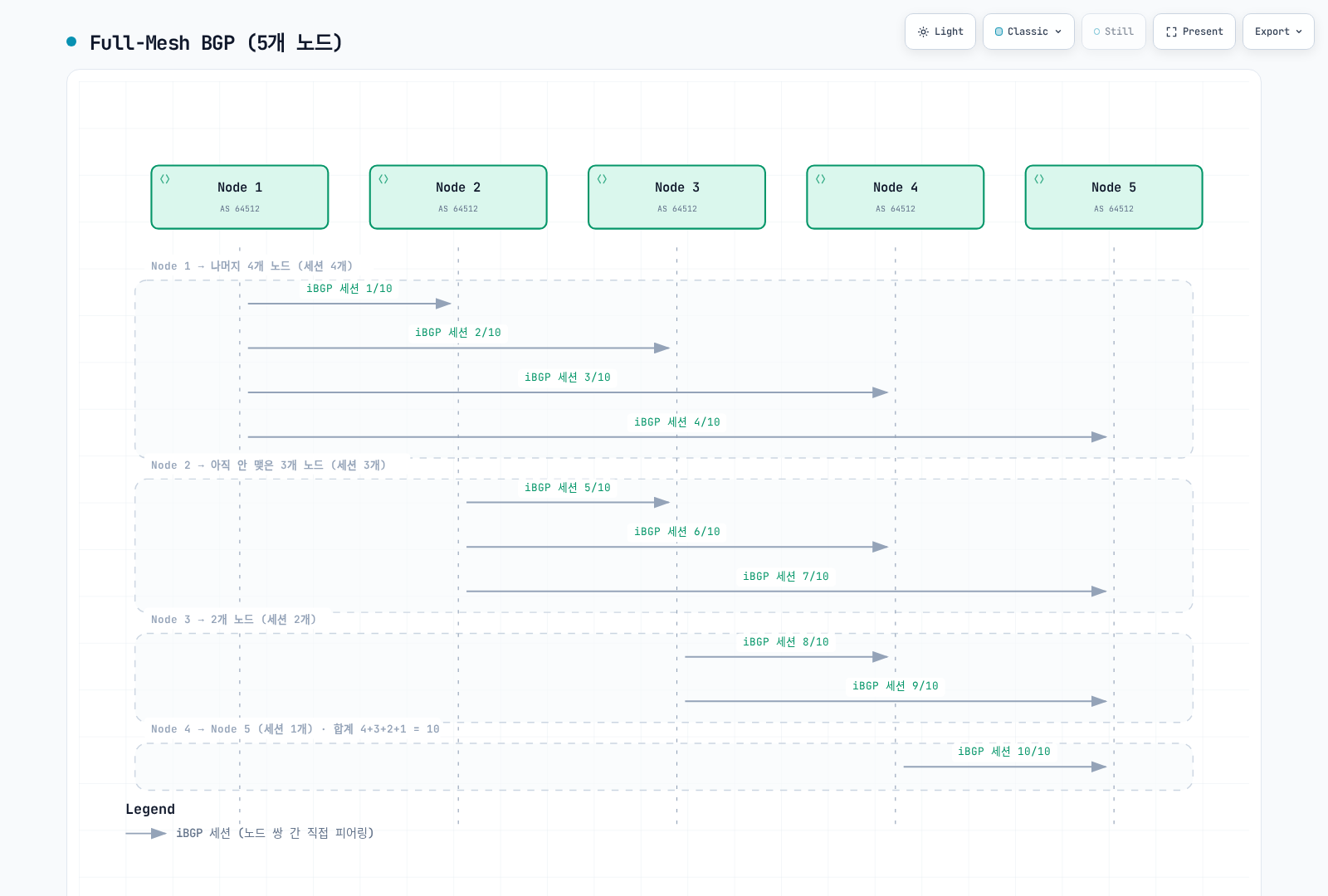1328x896 pixels.
Task: Select the iBGP 세션 1/10 message label
Action: 349,289
